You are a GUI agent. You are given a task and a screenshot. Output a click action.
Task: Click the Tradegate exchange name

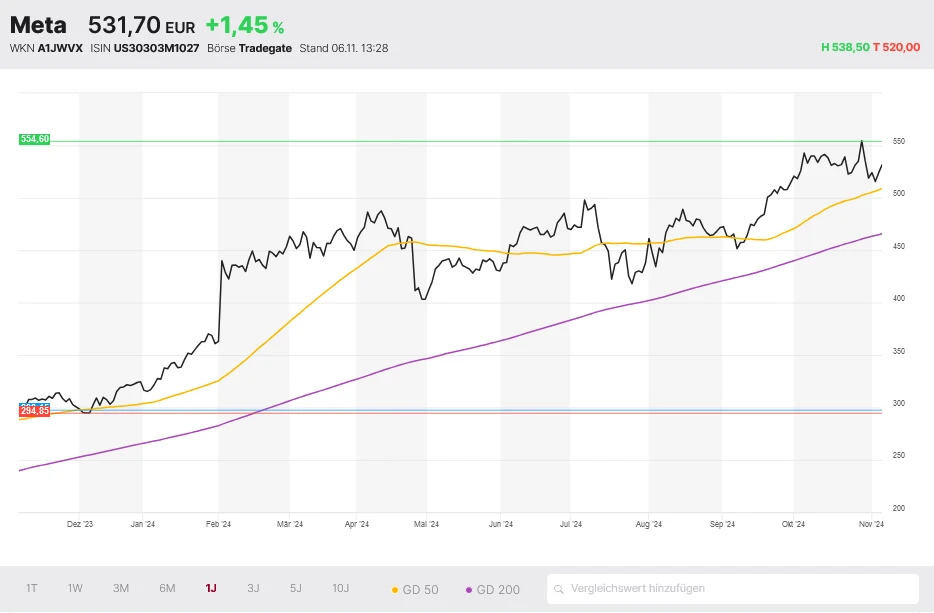click(265, 48)
